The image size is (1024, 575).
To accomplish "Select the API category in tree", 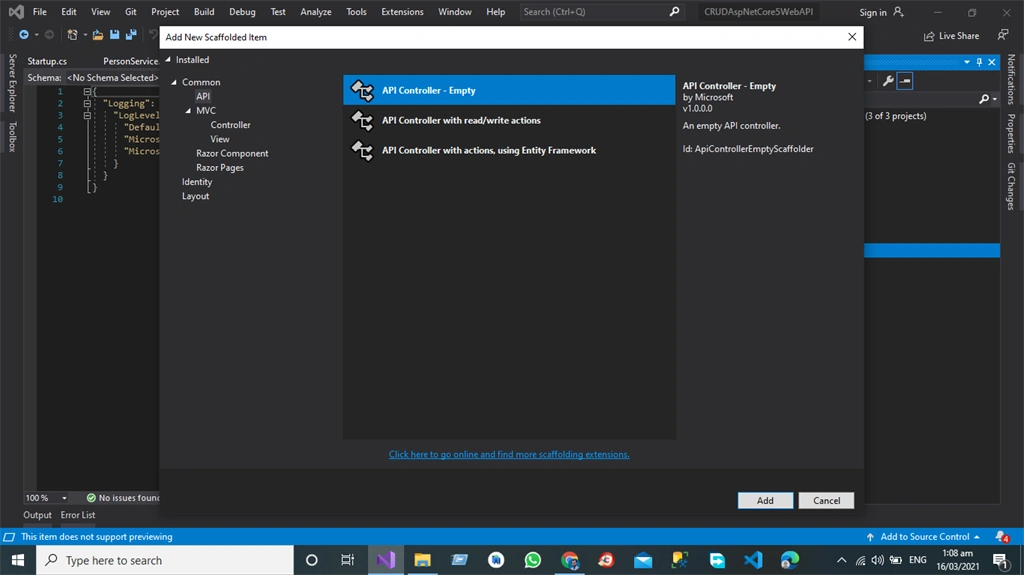I will pyautogui.click(x=203, y=96).
